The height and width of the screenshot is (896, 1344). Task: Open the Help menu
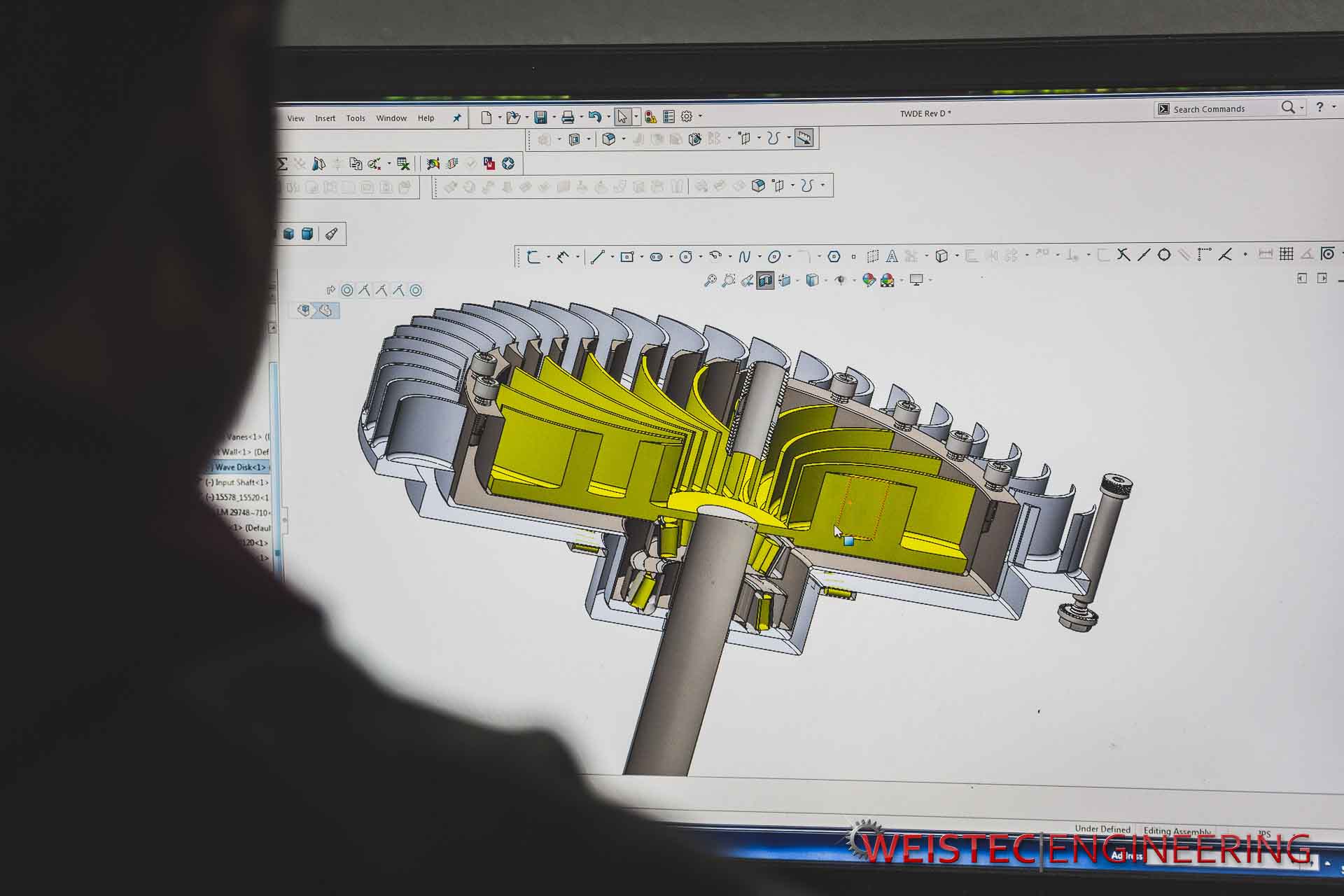click(426, 118)
